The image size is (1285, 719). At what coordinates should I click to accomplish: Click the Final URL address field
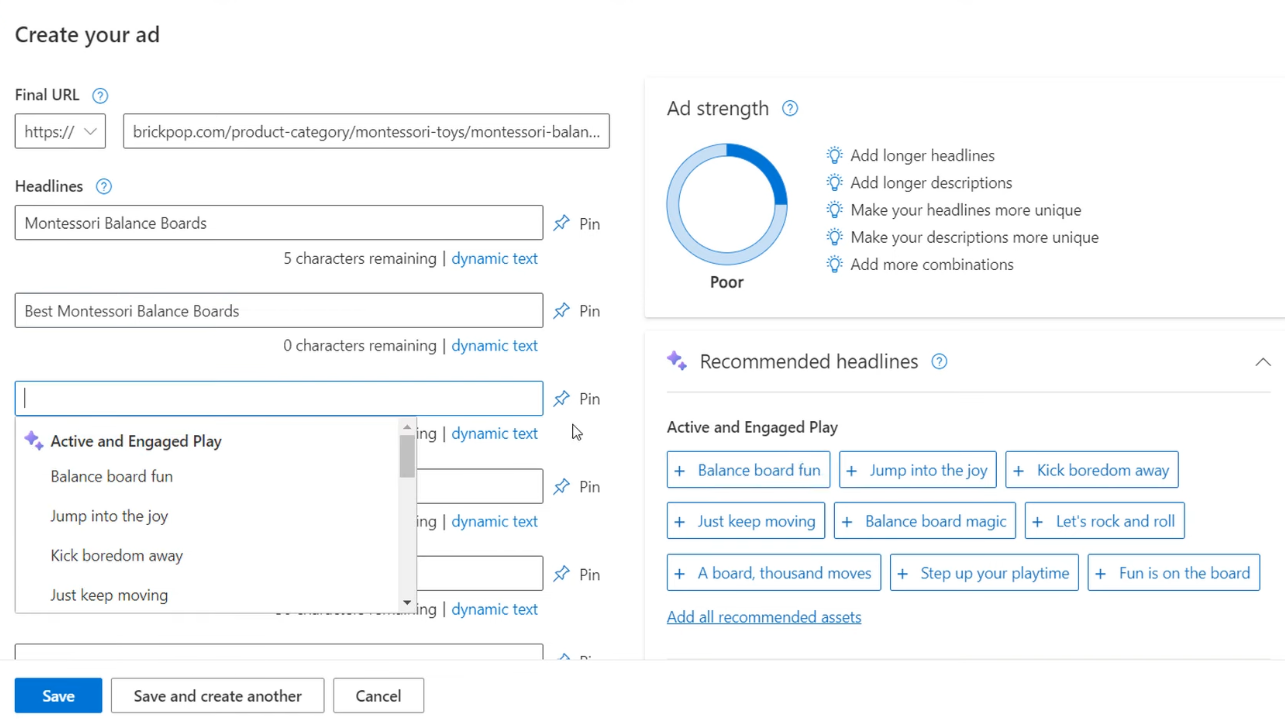click(366, 131)
